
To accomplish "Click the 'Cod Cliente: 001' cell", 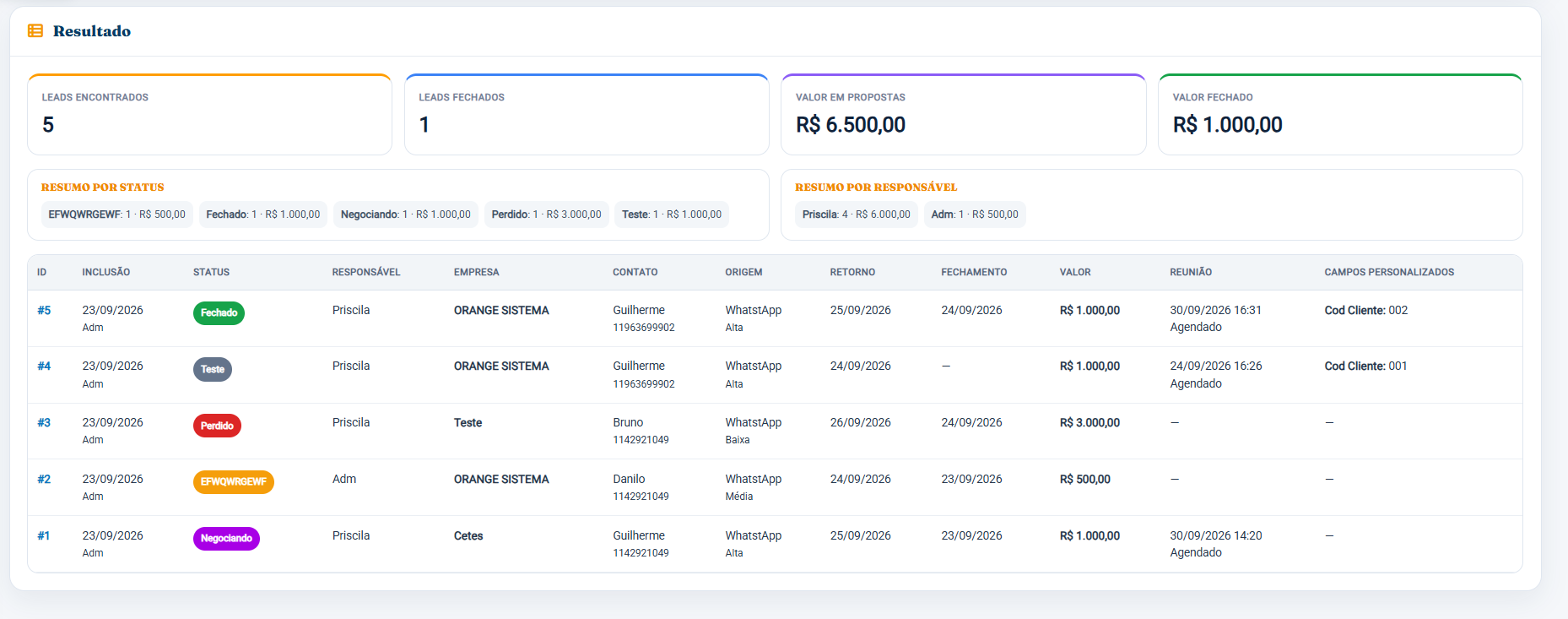I will click(x=1366, y=367).
